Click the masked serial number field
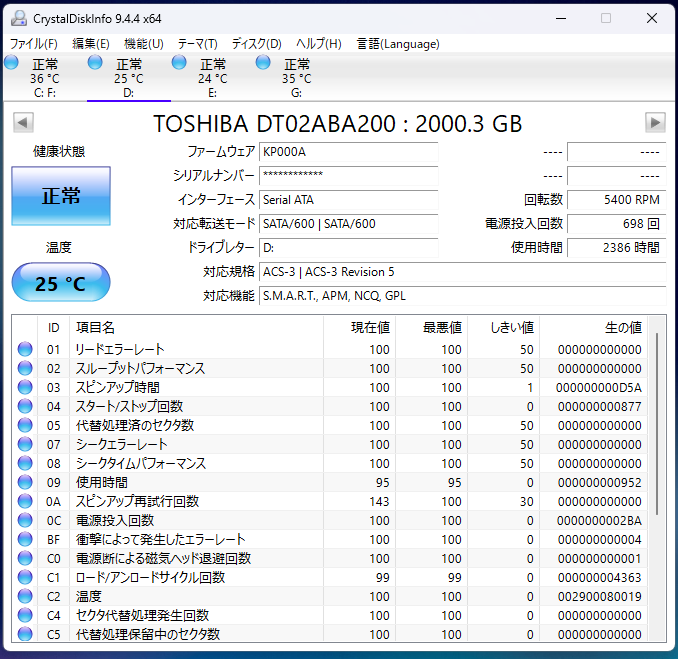The image size is (678, 659). [349, 176]
